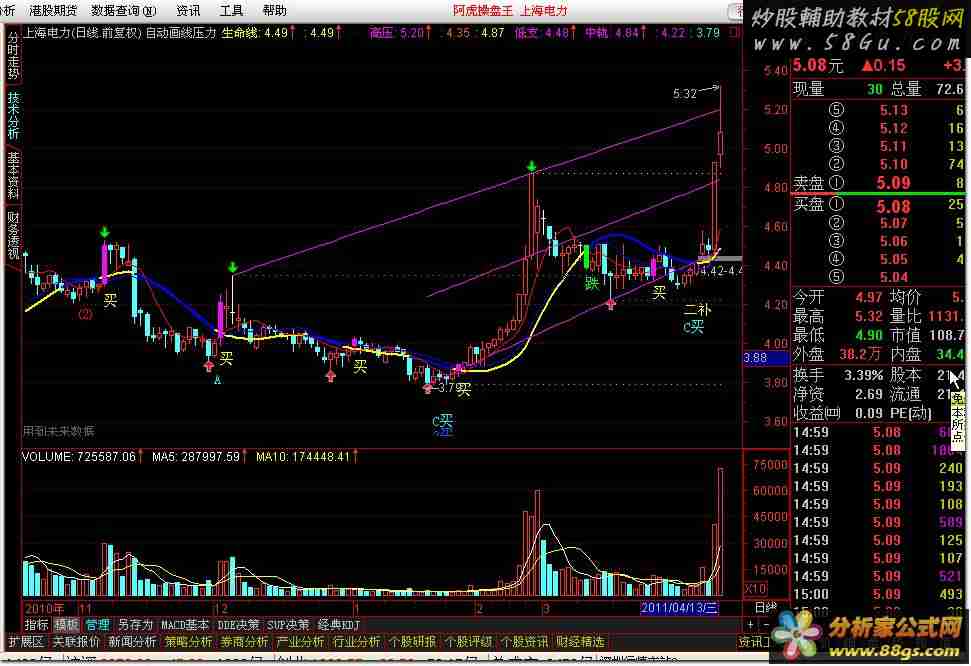
Task: Click the 高压 indicator value
Action: point(400,32)
